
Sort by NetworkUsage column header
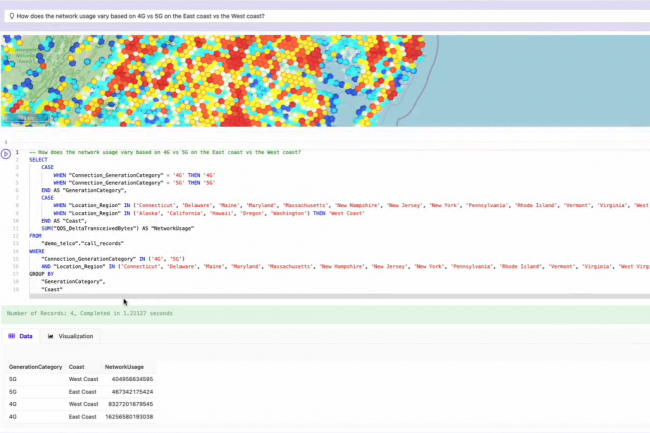(x=124, y=367)
